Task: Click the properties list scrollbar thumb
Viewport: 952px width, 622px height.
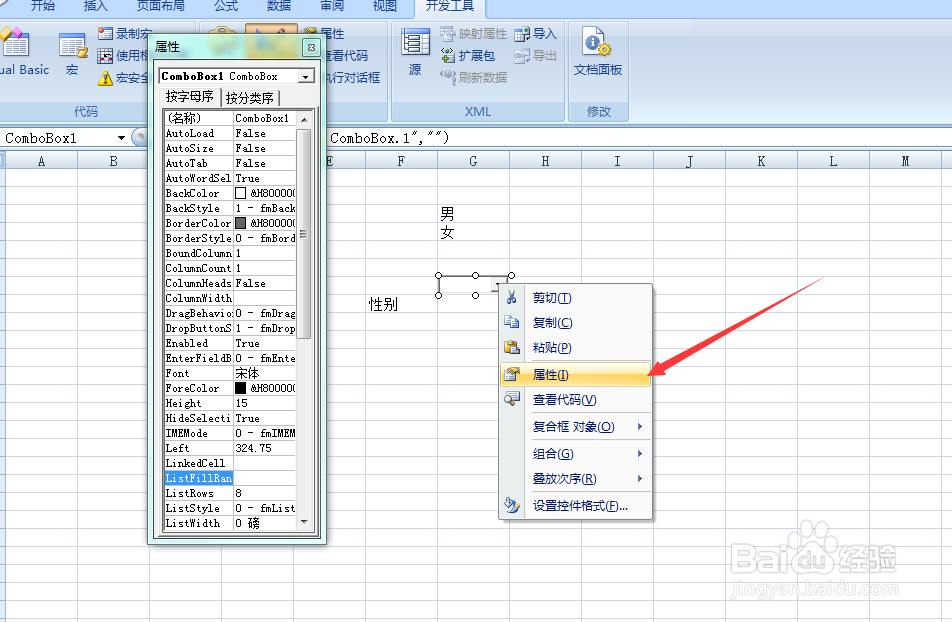Action: pyautogui.click(x=304, y=233)
